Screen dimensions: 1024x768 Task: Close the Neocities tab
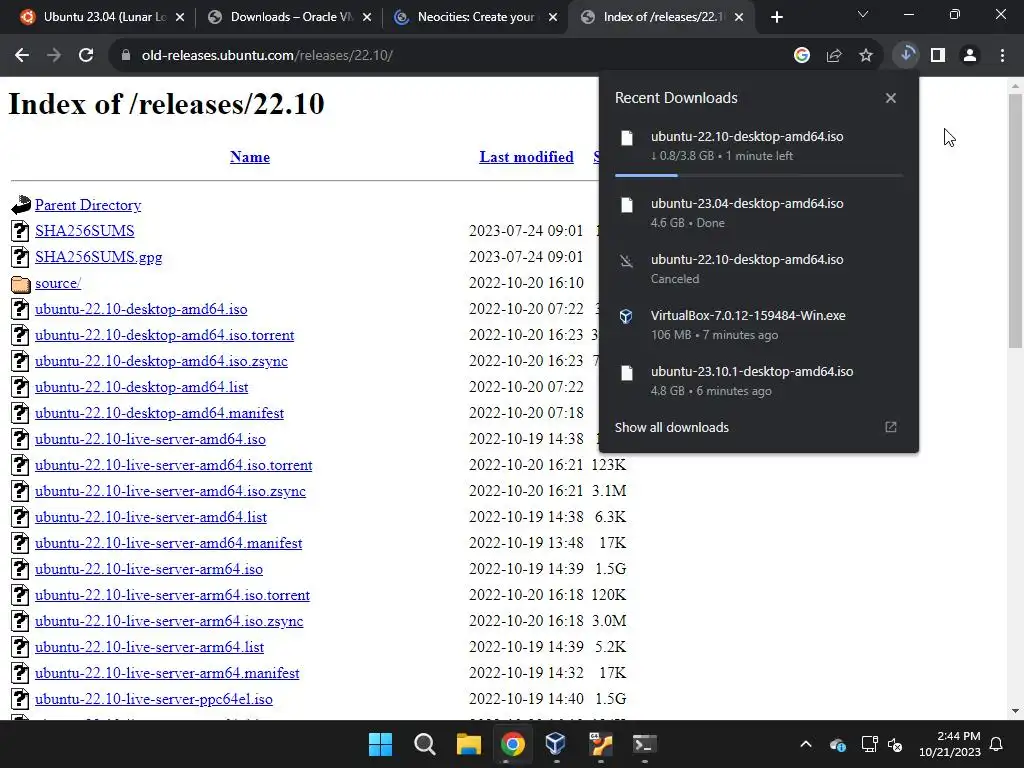(553, 18)
